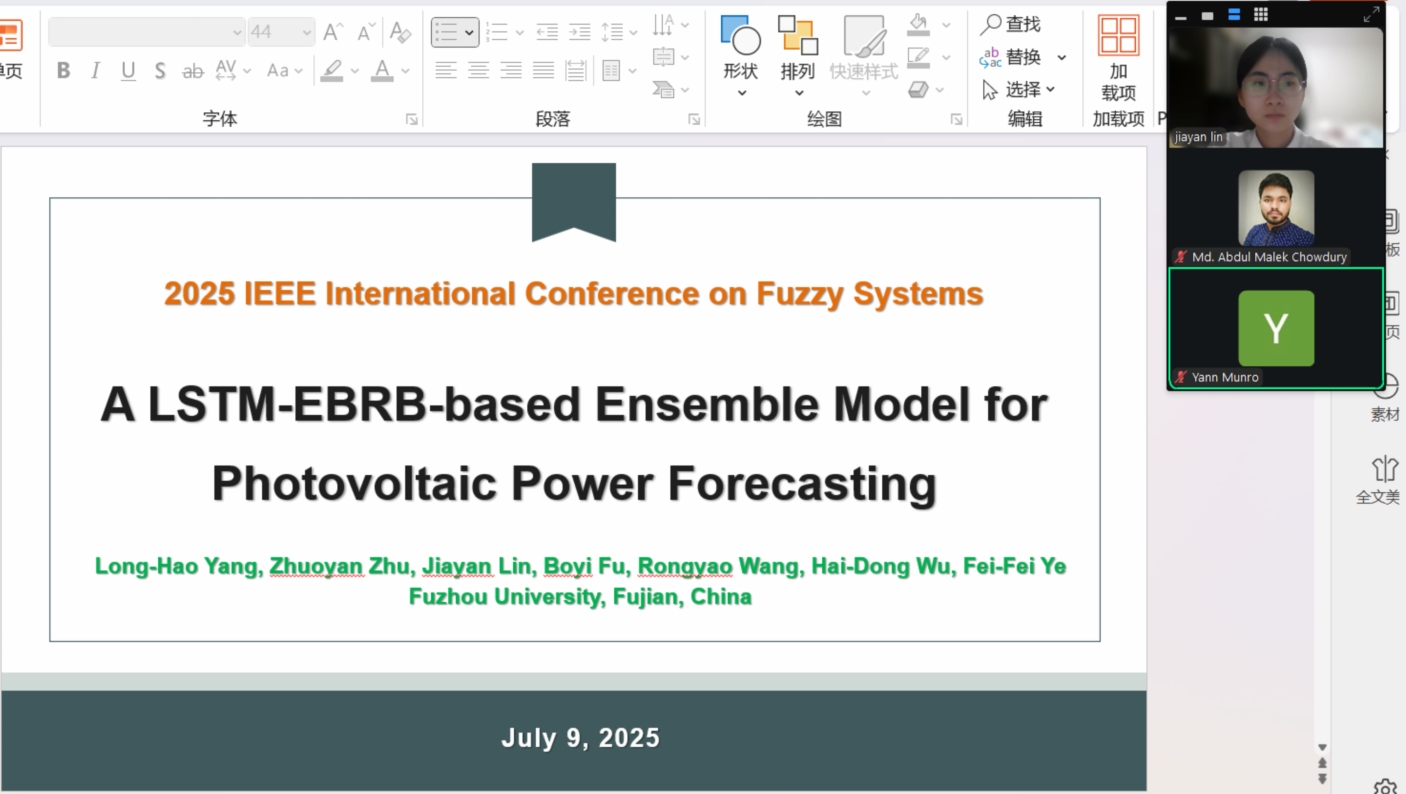Toggle bold formatting
1406x794 pixels.
pyautogui.click(x=64, y=71)
